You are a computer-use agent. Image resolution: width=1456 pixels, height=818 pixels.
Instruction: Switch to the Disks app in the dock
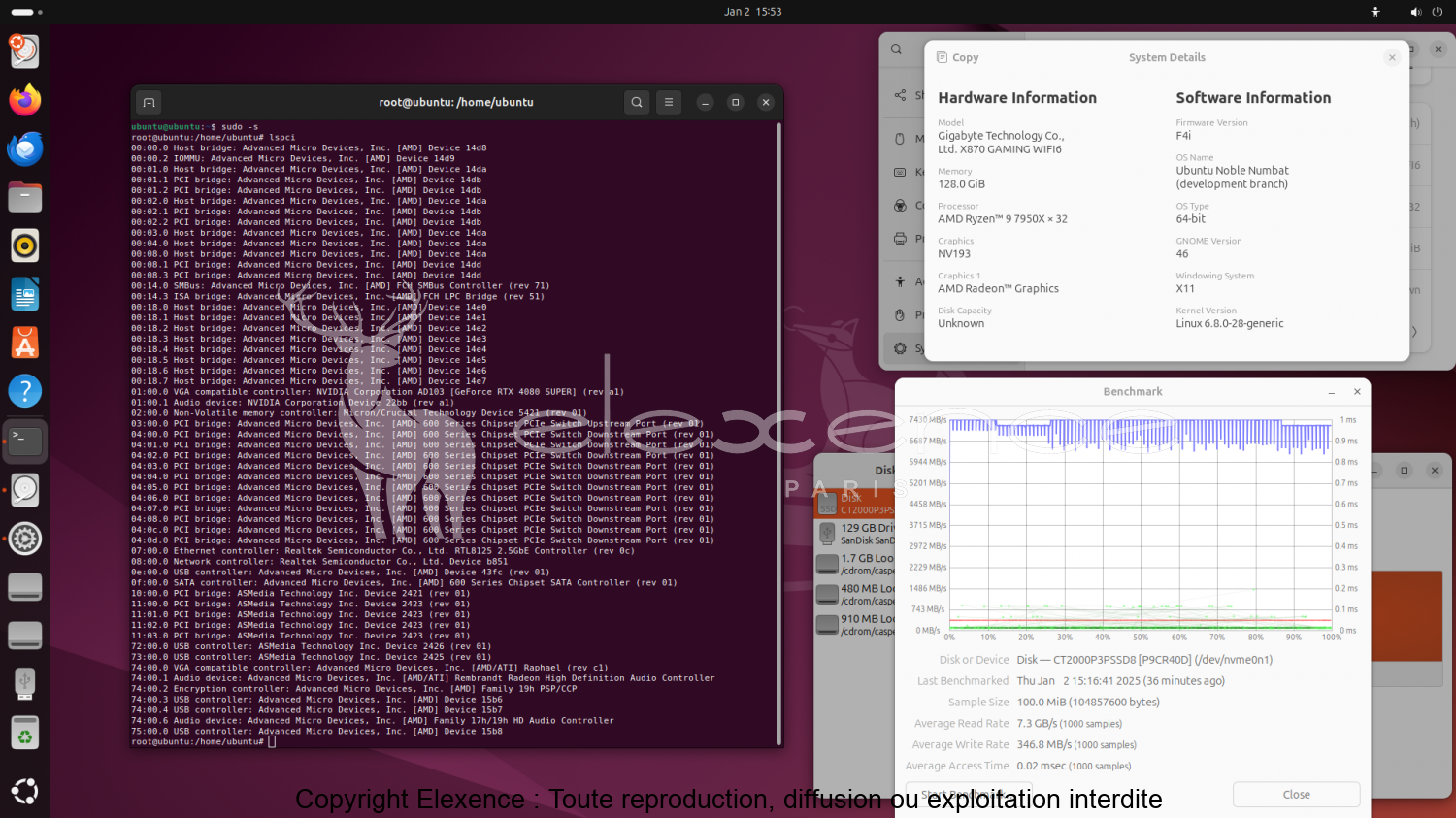[x=24, y=490]
